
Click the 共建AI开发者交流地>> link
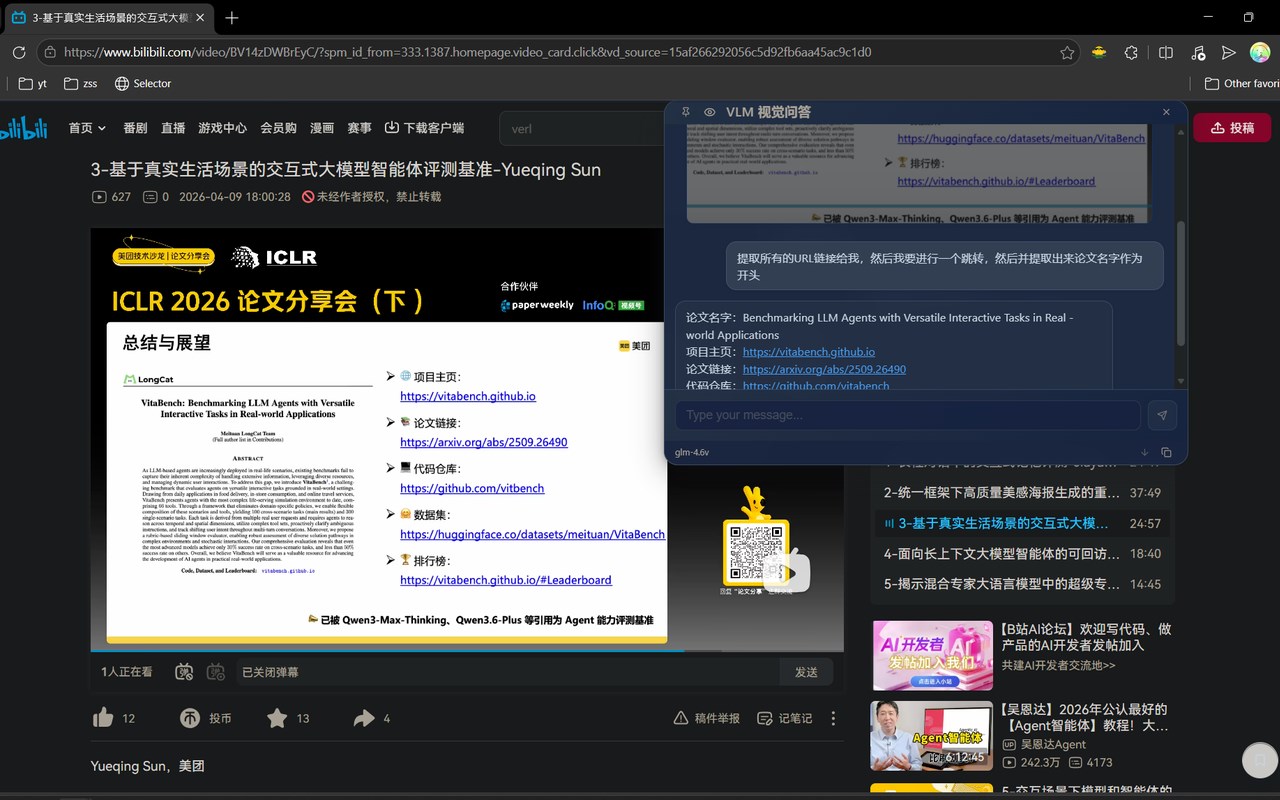pos(1058,665)
